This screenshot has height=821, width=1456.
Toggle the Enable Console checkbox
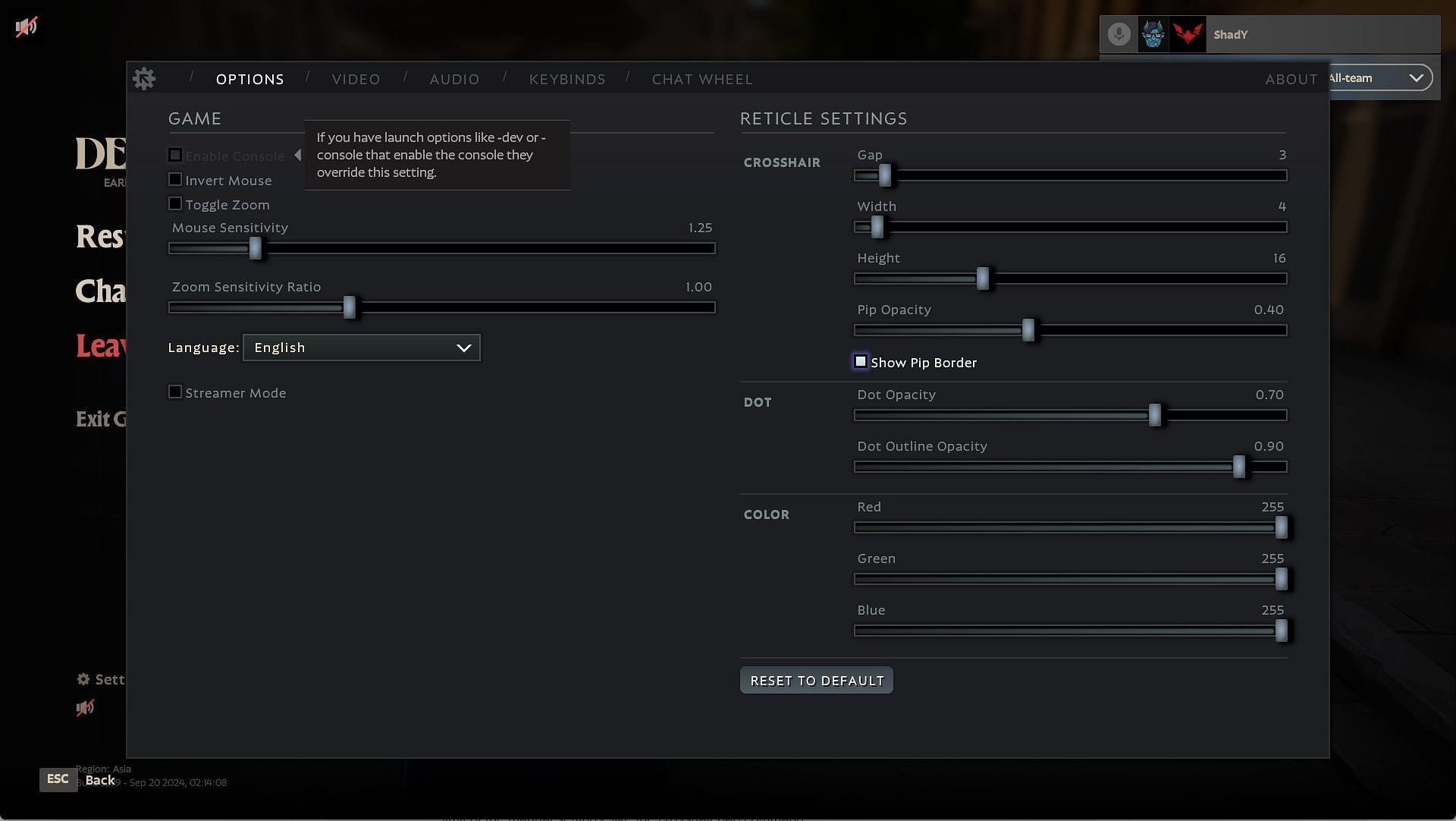click(175, 154)
